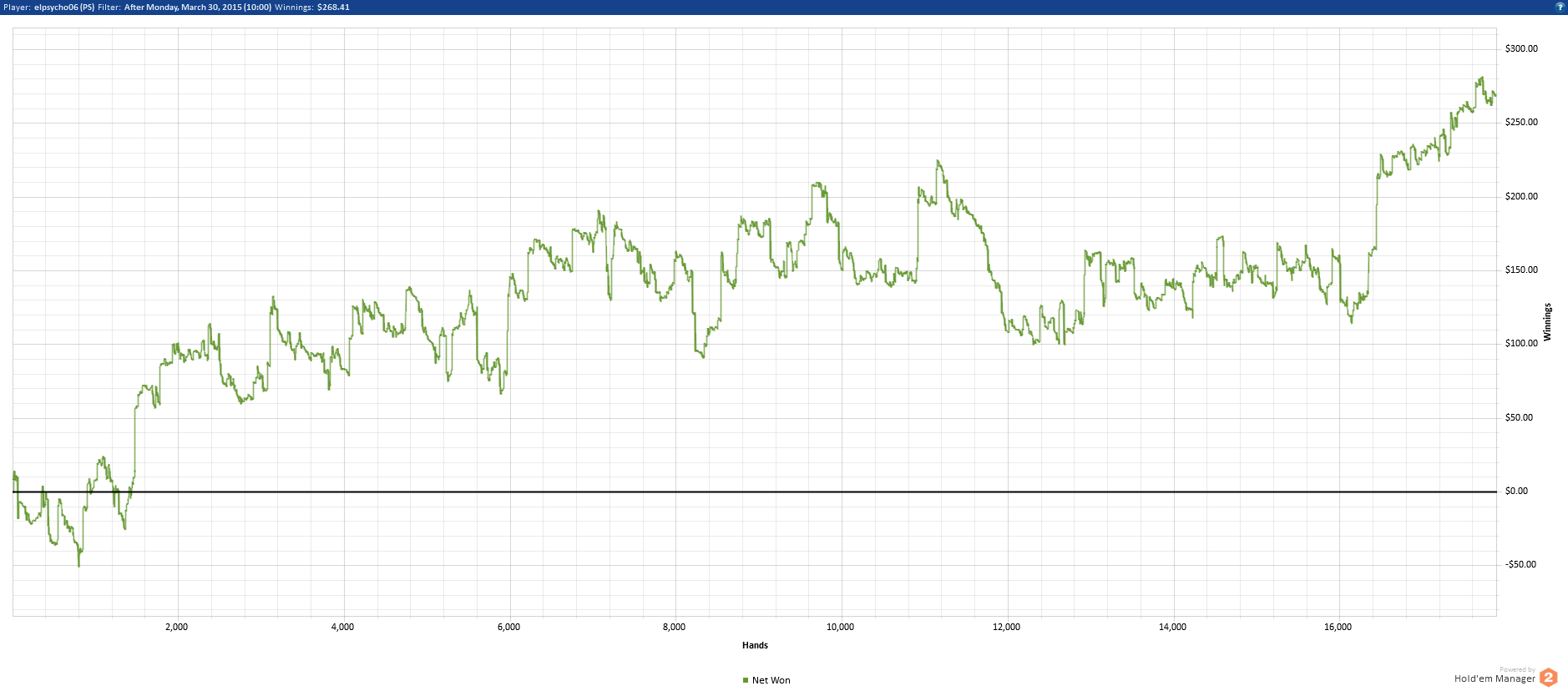Click the "$250.00" winnings axis label

(1521, 122)
